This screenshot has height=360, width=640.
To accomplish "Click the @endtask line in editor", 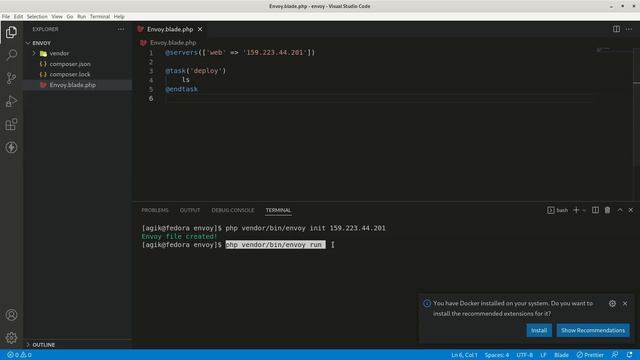I will coord(181,89).
